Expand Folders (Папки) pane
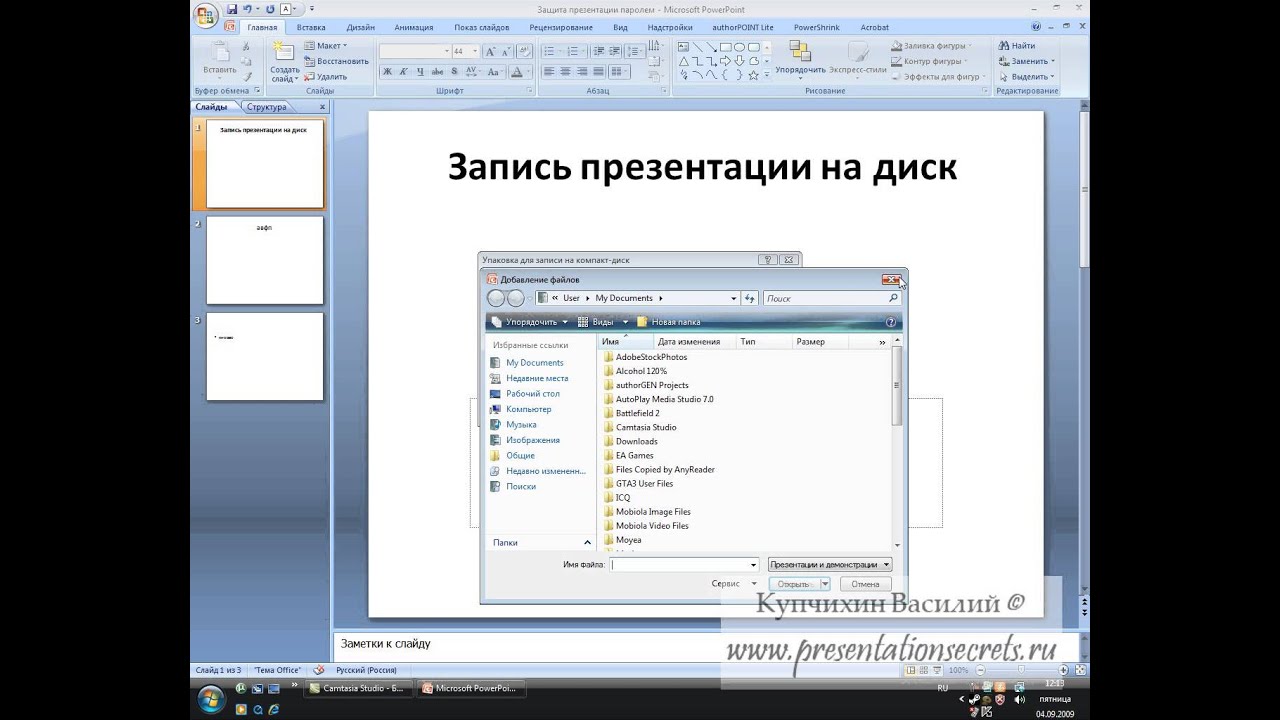This screenshot has height=720, width=1280. click(539, 542)
